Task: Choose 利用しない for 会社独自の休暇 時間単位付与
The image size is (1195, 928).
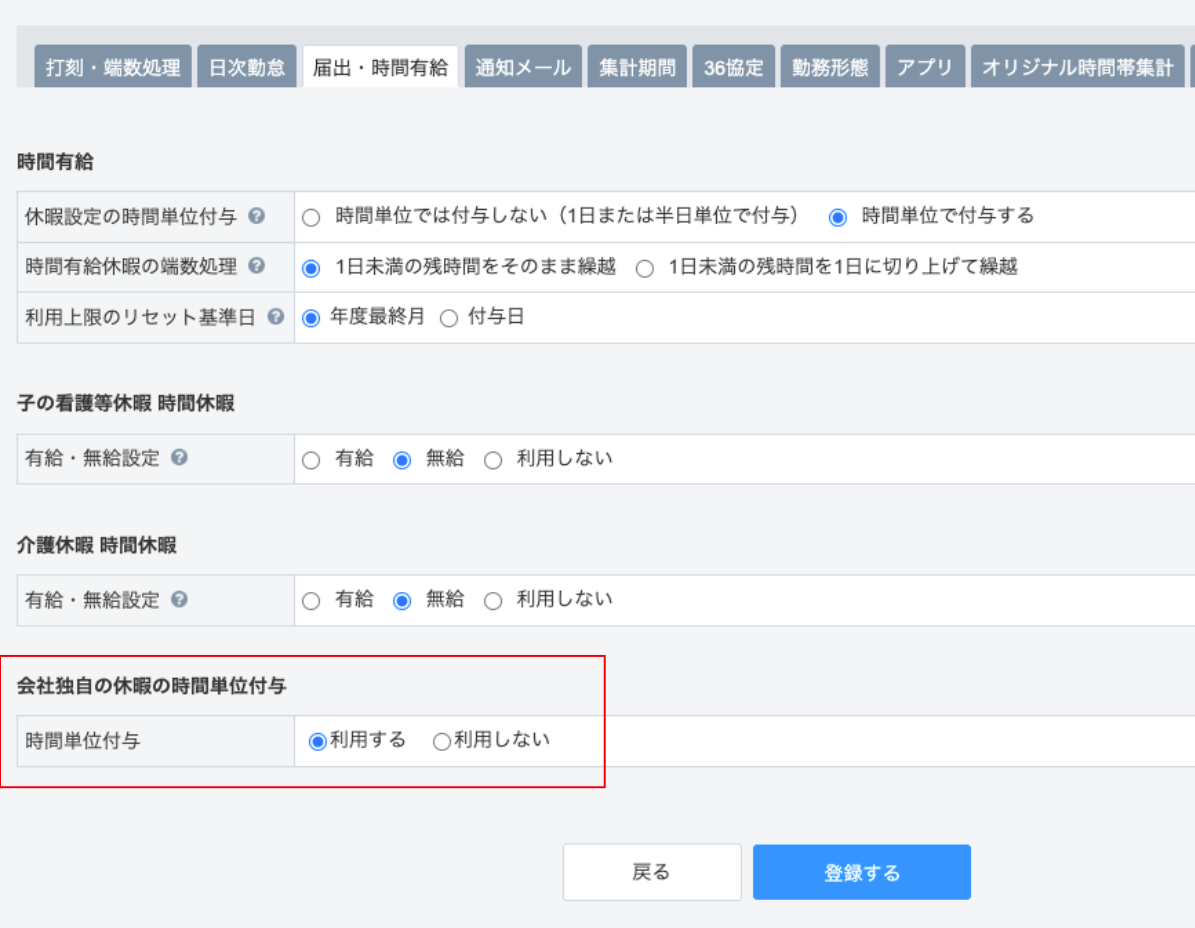Action: click(441, 742)
